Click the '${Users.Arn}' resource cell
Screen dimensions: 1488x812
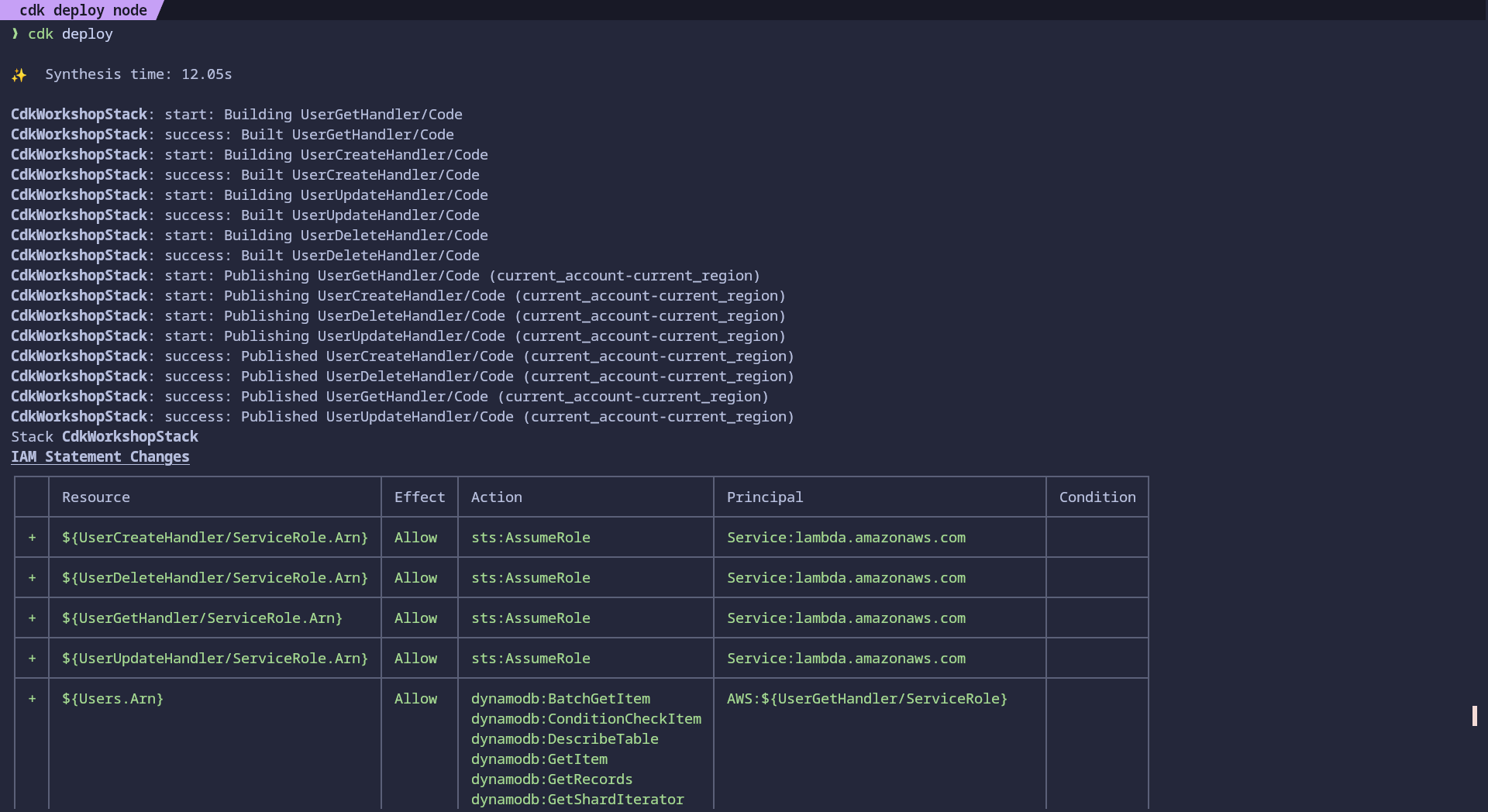113,699
